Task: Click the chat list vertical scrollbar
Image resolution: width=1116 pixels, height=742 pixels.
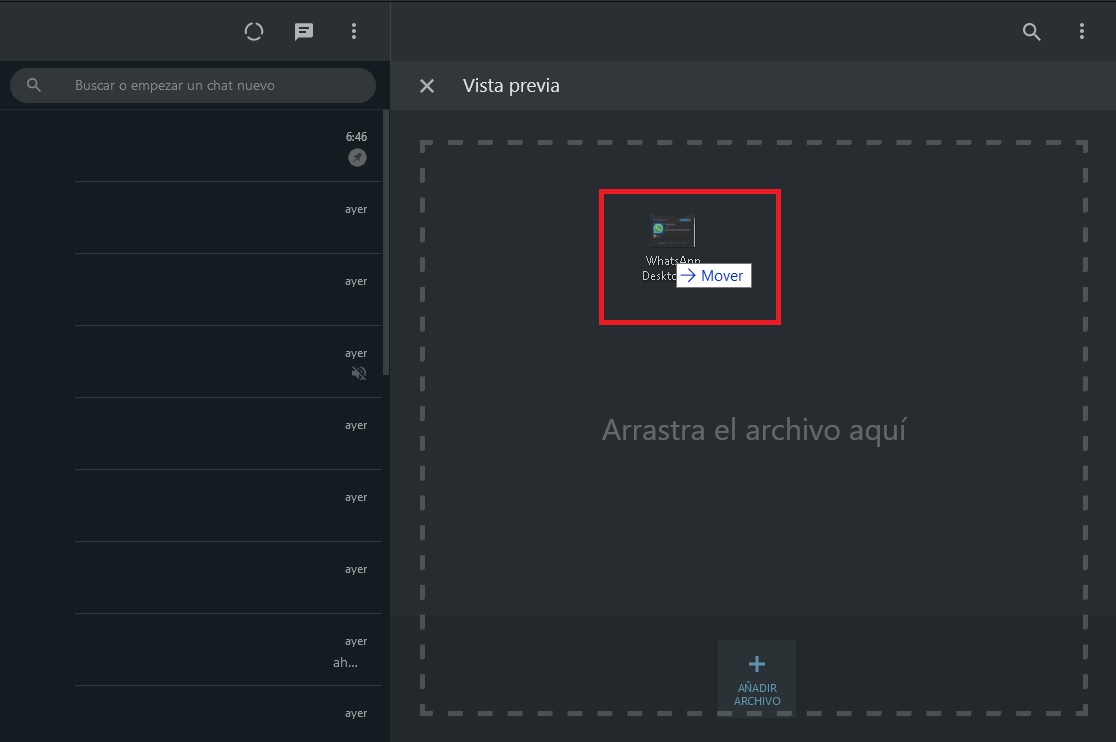Action: 386,240
